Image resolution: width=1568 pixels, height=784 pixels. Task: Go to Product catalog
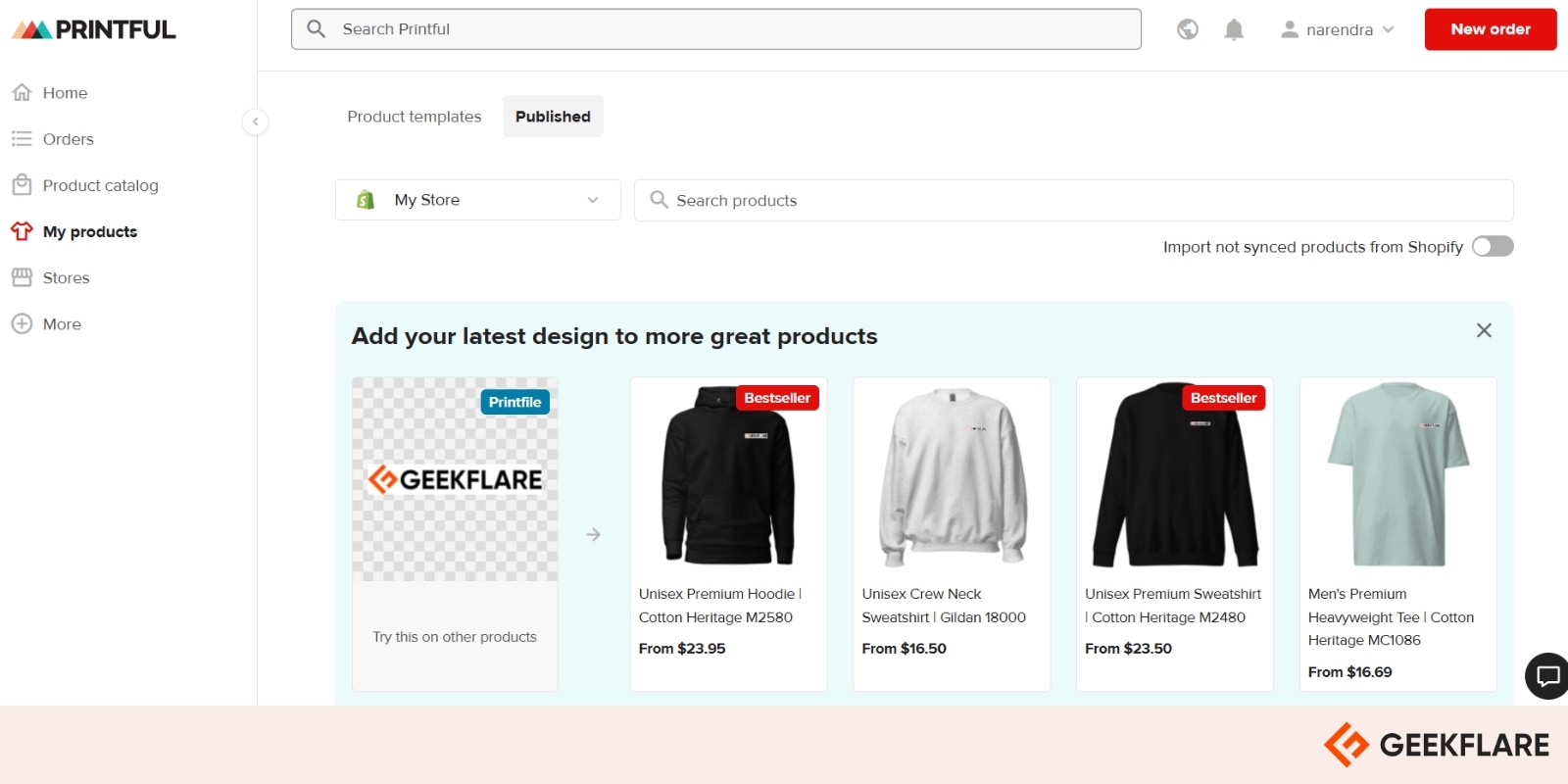click(100, 185)
